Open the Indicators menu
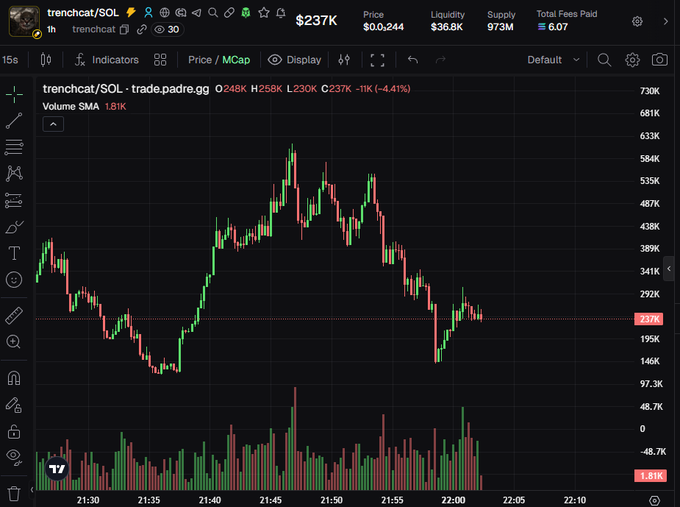The image size is (680, 507). coord(107,60)
